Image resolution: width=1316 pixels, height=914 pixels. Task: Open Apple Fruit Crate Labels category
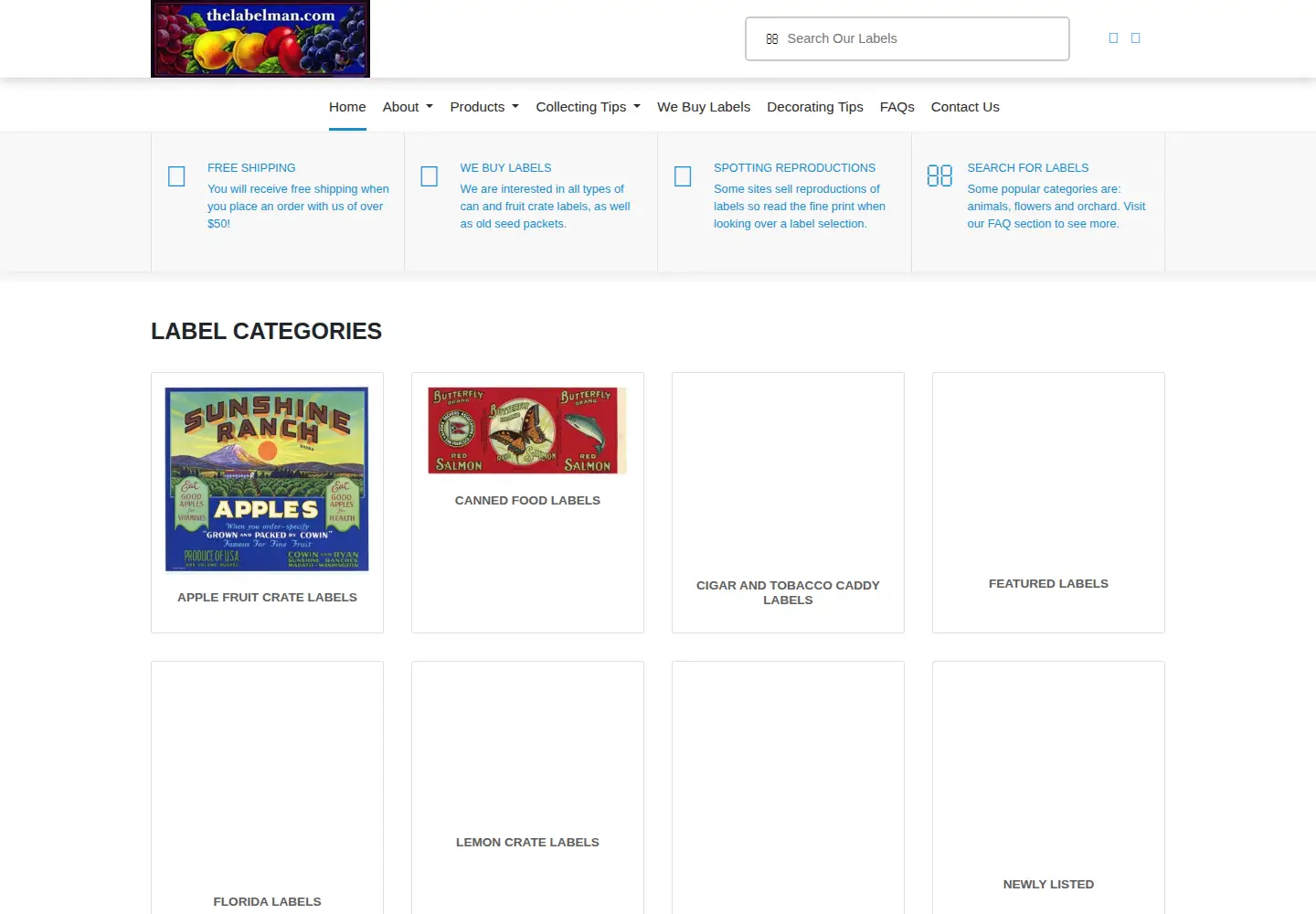point(267,597)
